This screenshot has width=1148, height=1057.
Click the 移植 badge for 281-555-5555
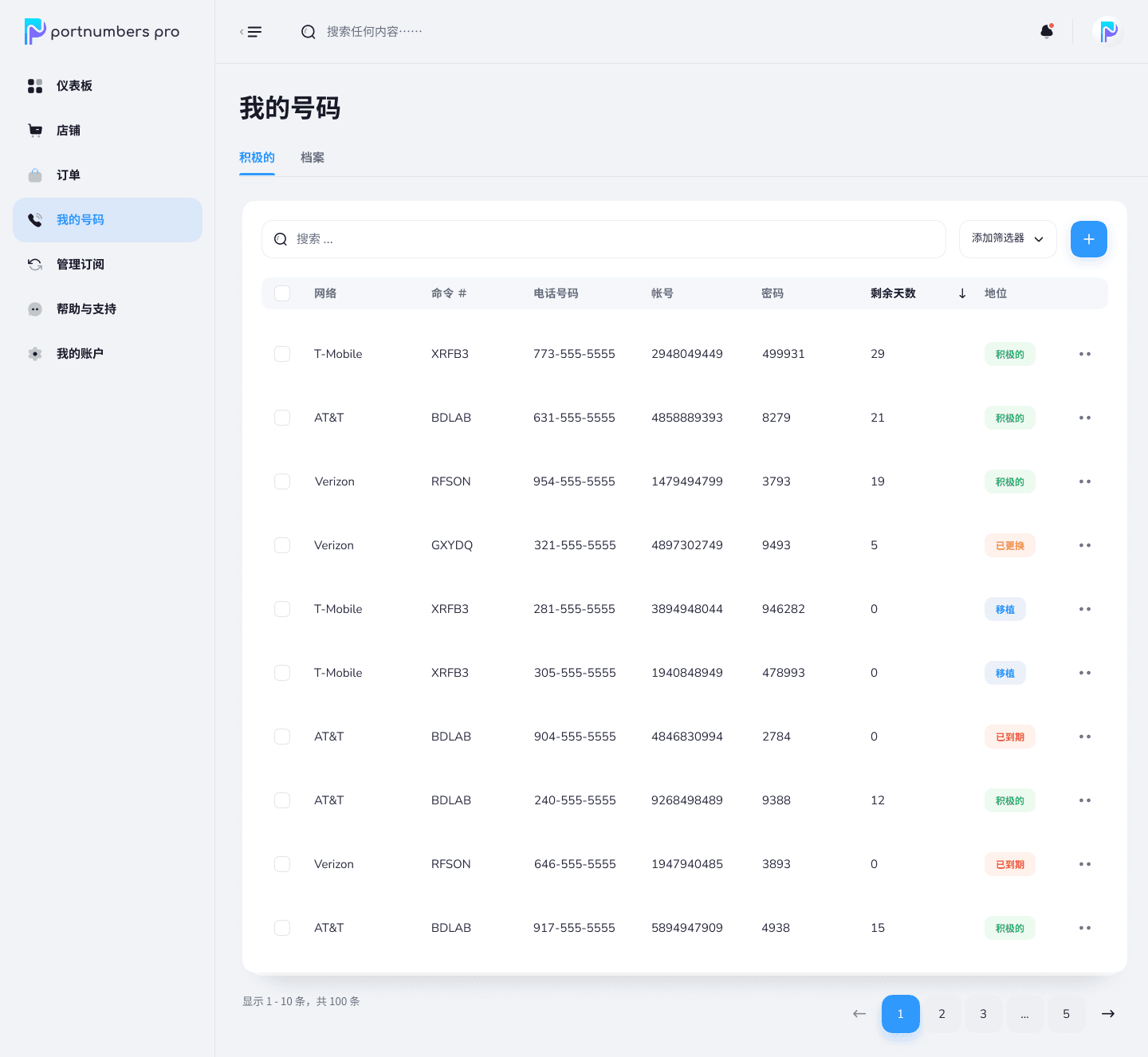pyautogui.click(x=1005, y=609)
